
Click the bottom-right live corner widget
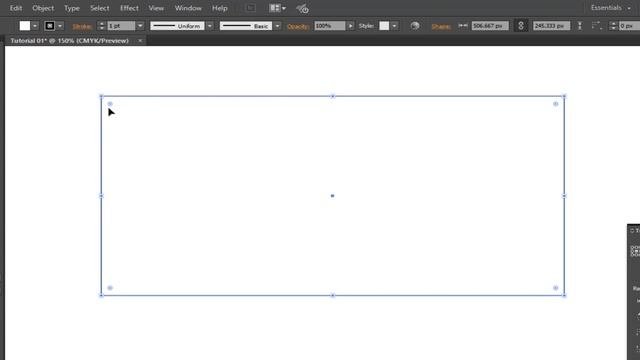tap(556, 288)
